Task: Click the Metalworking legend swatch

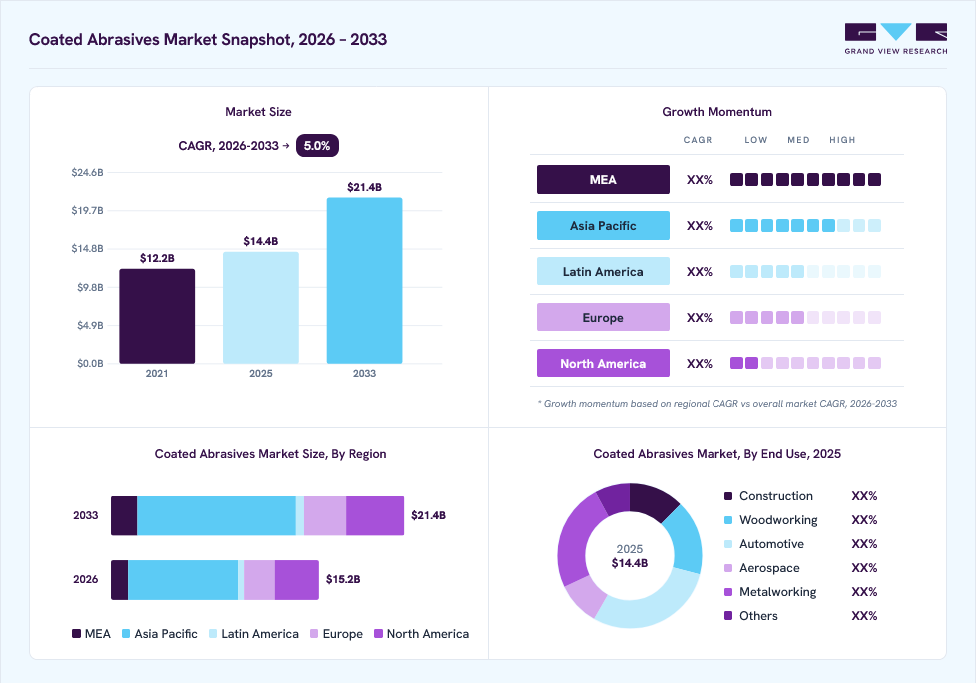Action: 728,592
